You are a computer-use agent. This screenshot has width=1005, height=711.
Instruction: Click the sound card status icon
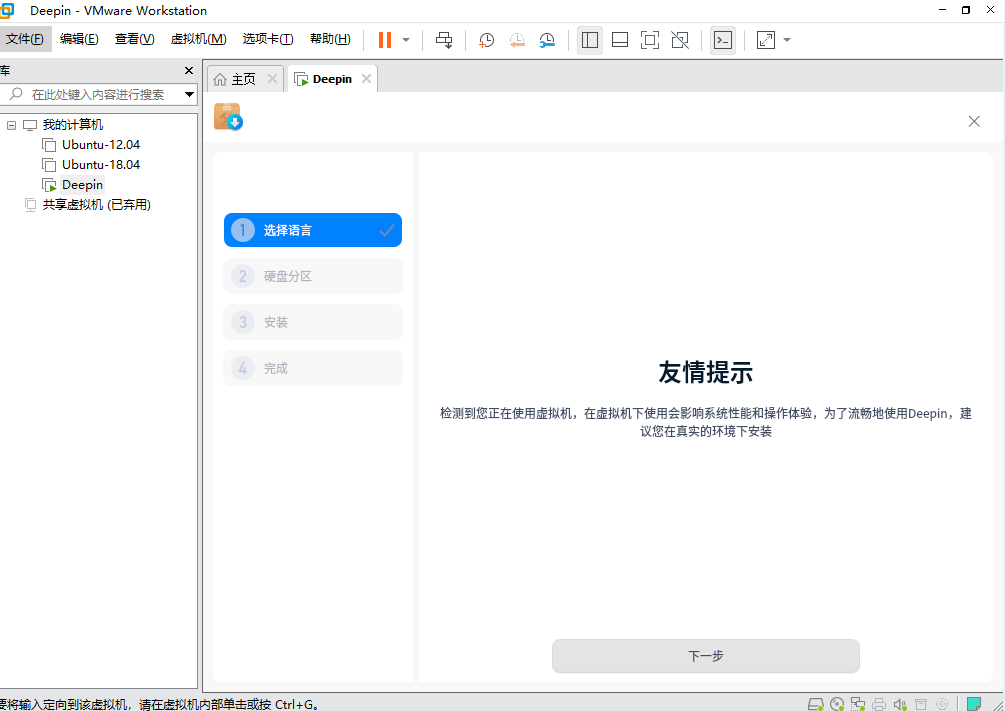point(900,704)
